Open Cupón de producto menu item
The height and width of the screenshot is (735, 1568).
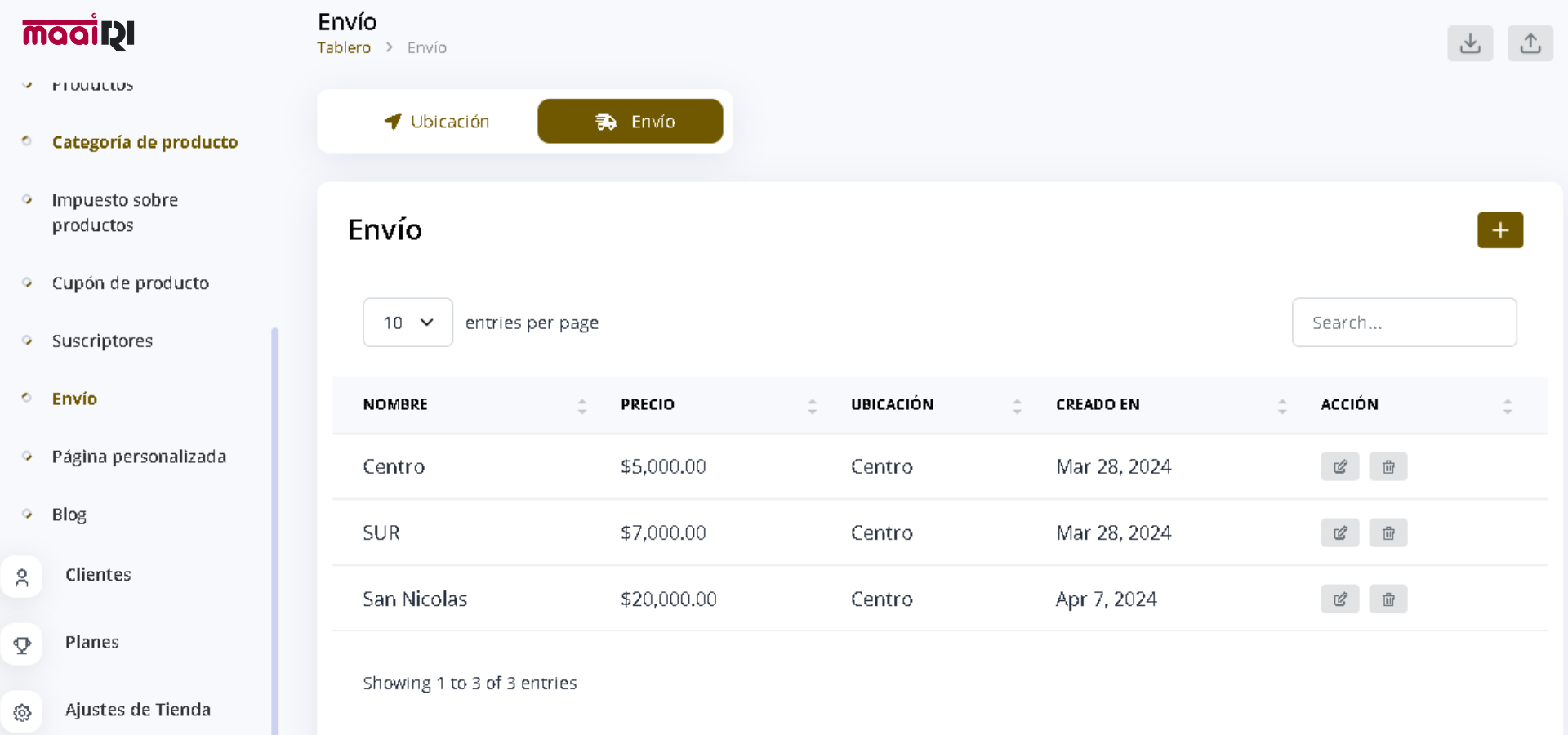pos(131,283)
